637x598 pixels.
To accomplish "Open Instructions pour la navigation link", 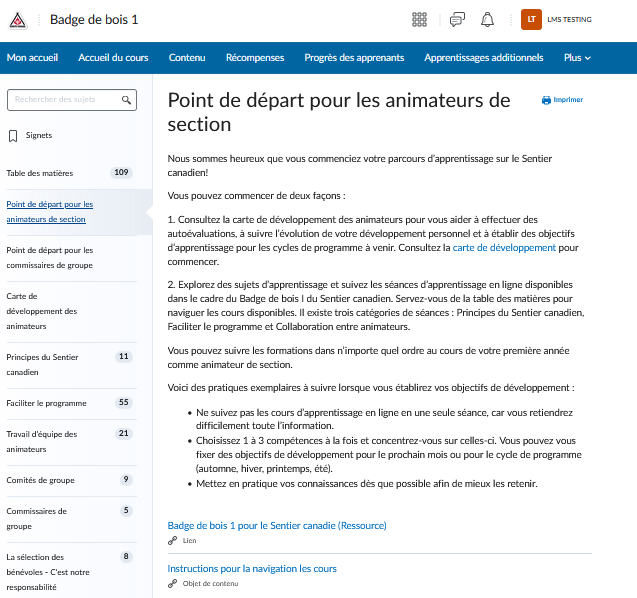I will [x=252, y=568].
